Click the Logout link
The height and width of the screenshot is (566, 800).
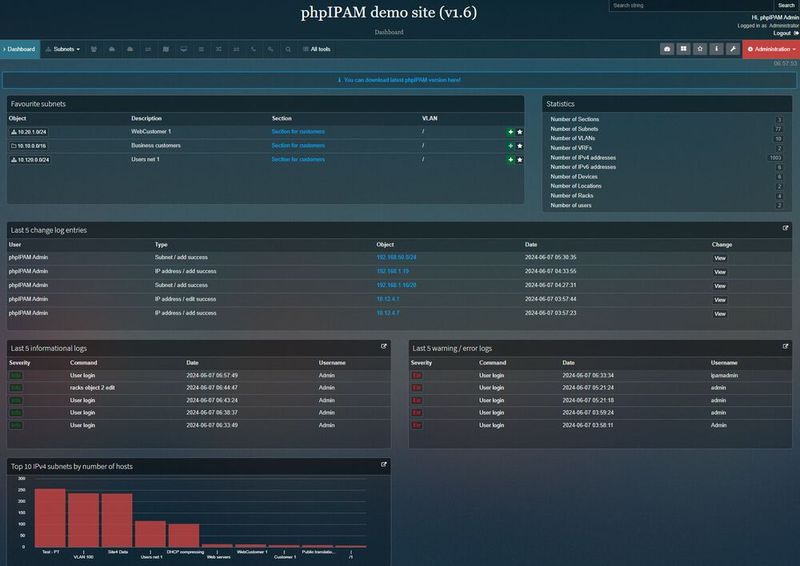pos(782,33)
